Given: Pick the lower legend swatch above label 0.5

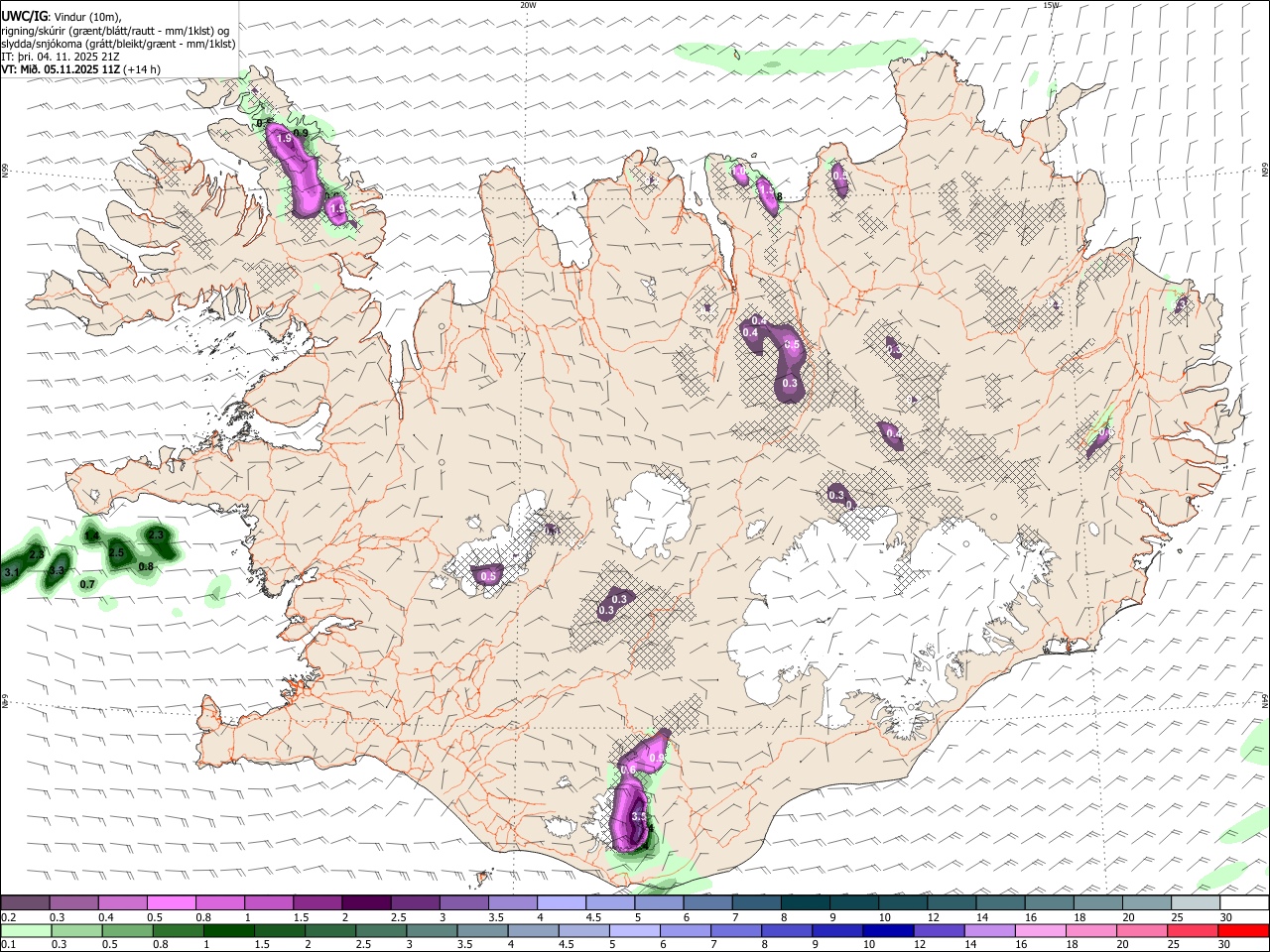Looking at the screenshot, I should click(x=127, y=930).
